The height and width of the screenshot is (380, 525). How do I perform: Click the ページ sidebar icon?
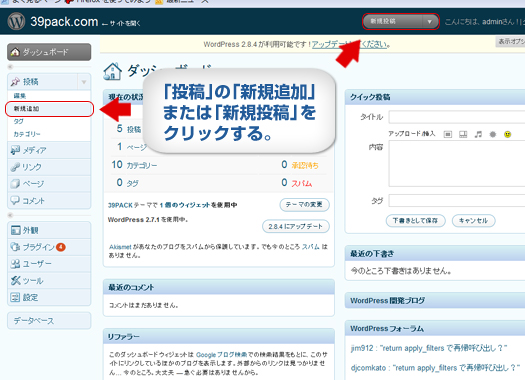click(15, 183)
